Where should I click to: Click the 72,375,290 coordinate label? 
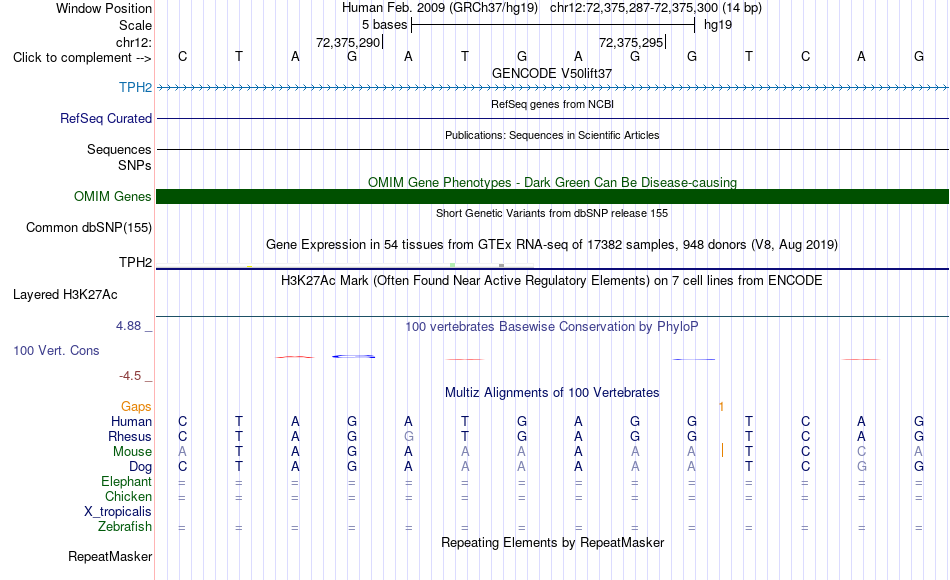pos(348,42)
